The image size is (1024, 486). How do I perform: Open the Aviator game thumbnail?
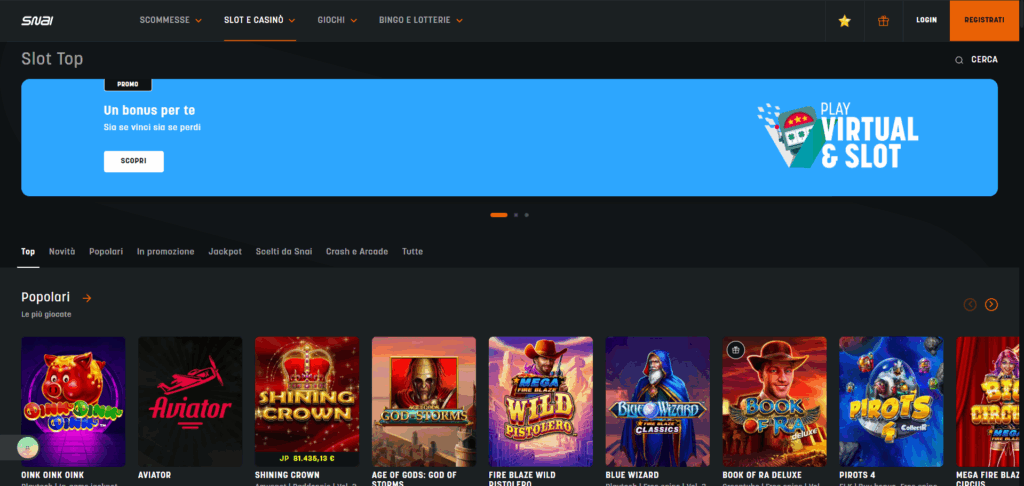click(x=190, y=401)
